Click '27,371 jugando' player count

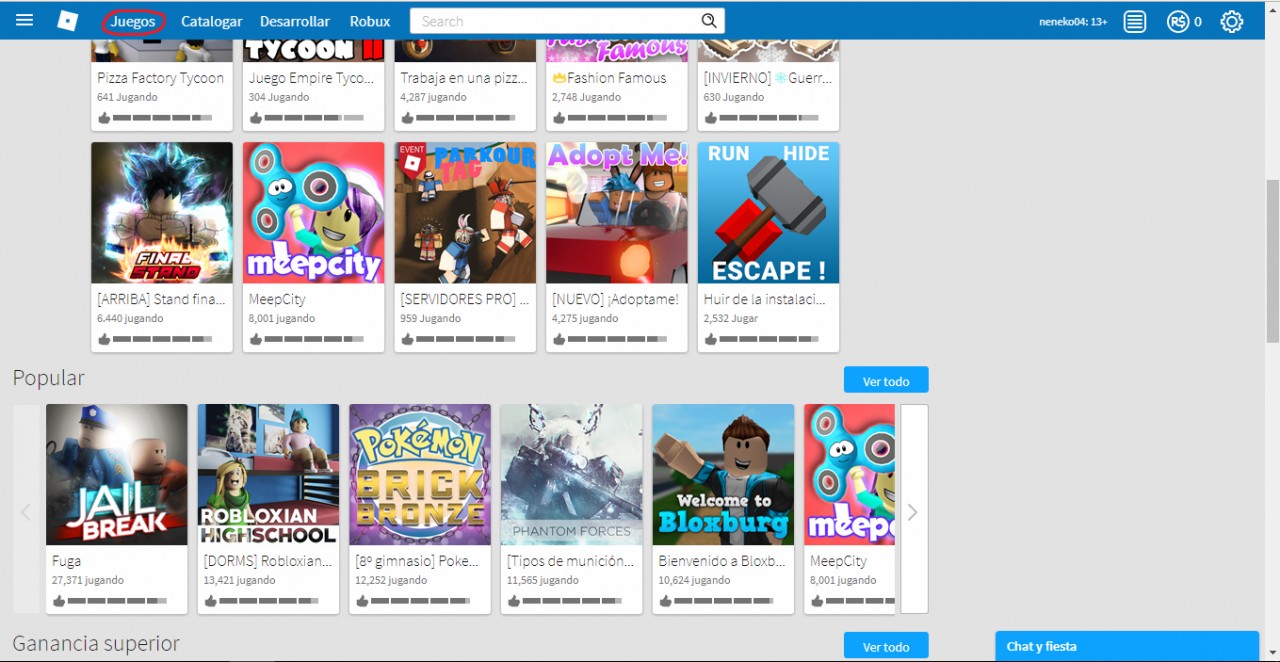coord(88,580)
